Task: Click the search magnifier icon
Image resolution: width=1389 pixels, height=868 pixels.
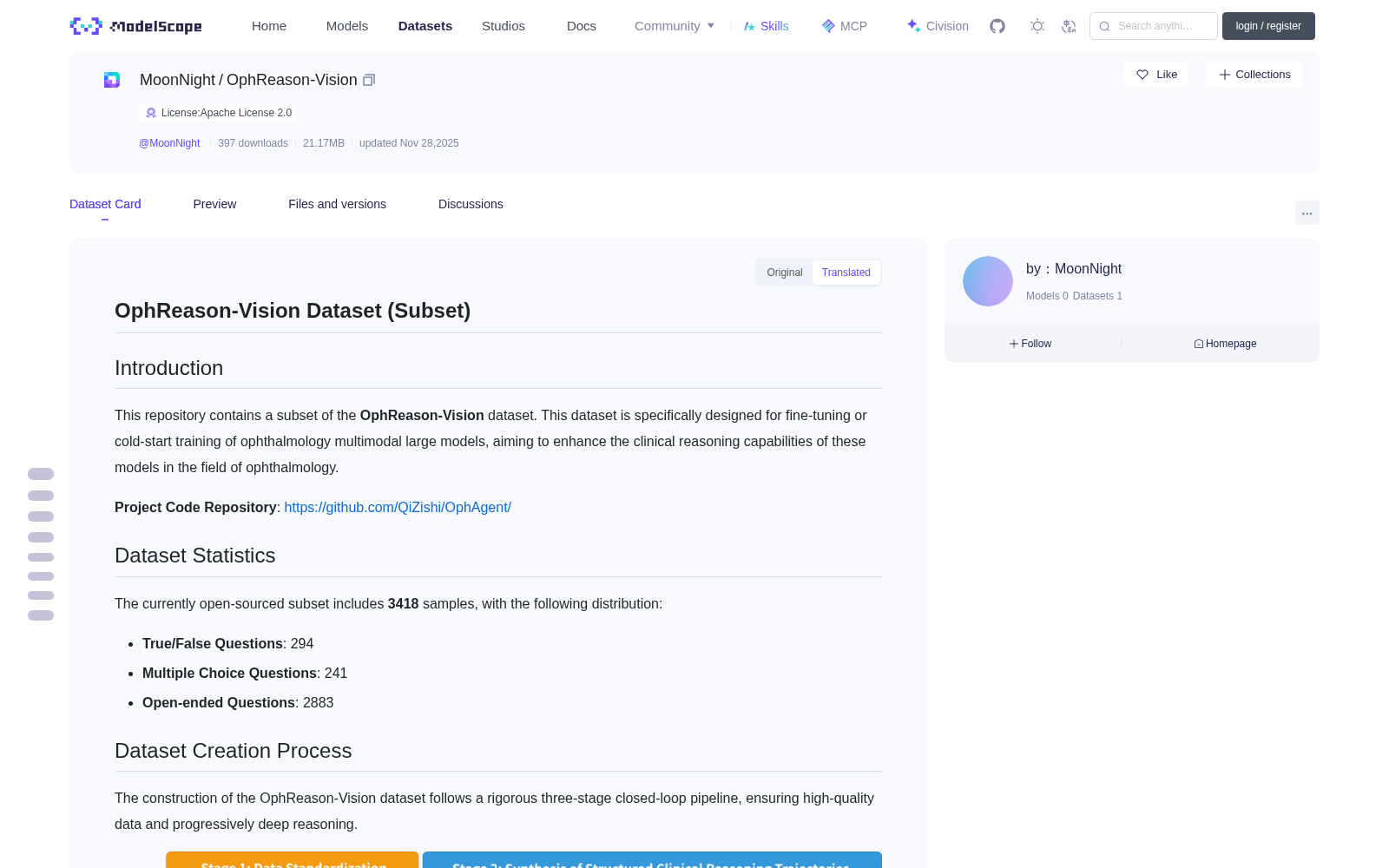Action: pos(1104,26)
